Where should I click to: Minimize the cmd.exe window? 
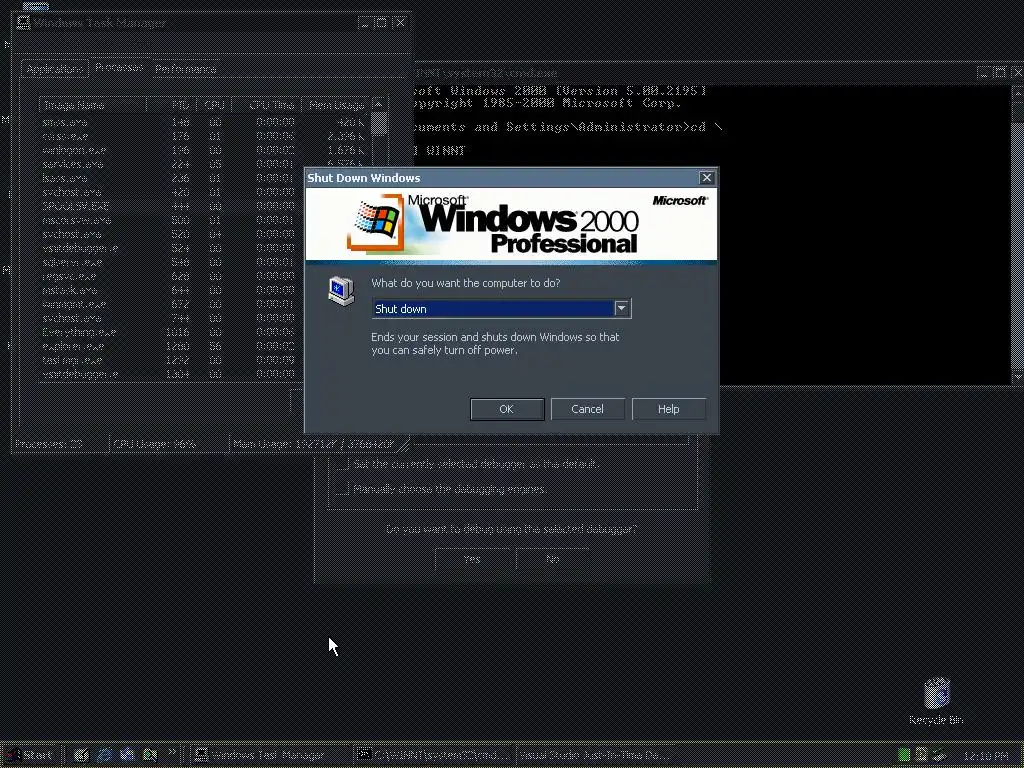(984, 72)
